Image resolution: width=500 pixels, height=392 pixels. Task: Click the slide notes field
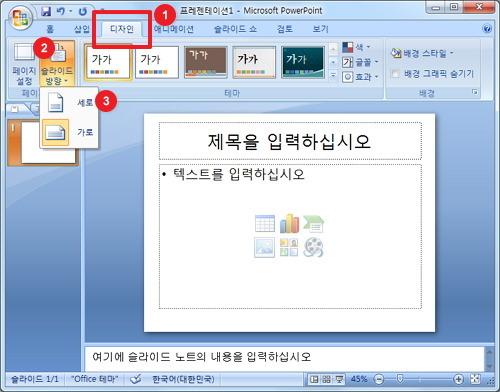pyautogui.click(x=284, y=358)
